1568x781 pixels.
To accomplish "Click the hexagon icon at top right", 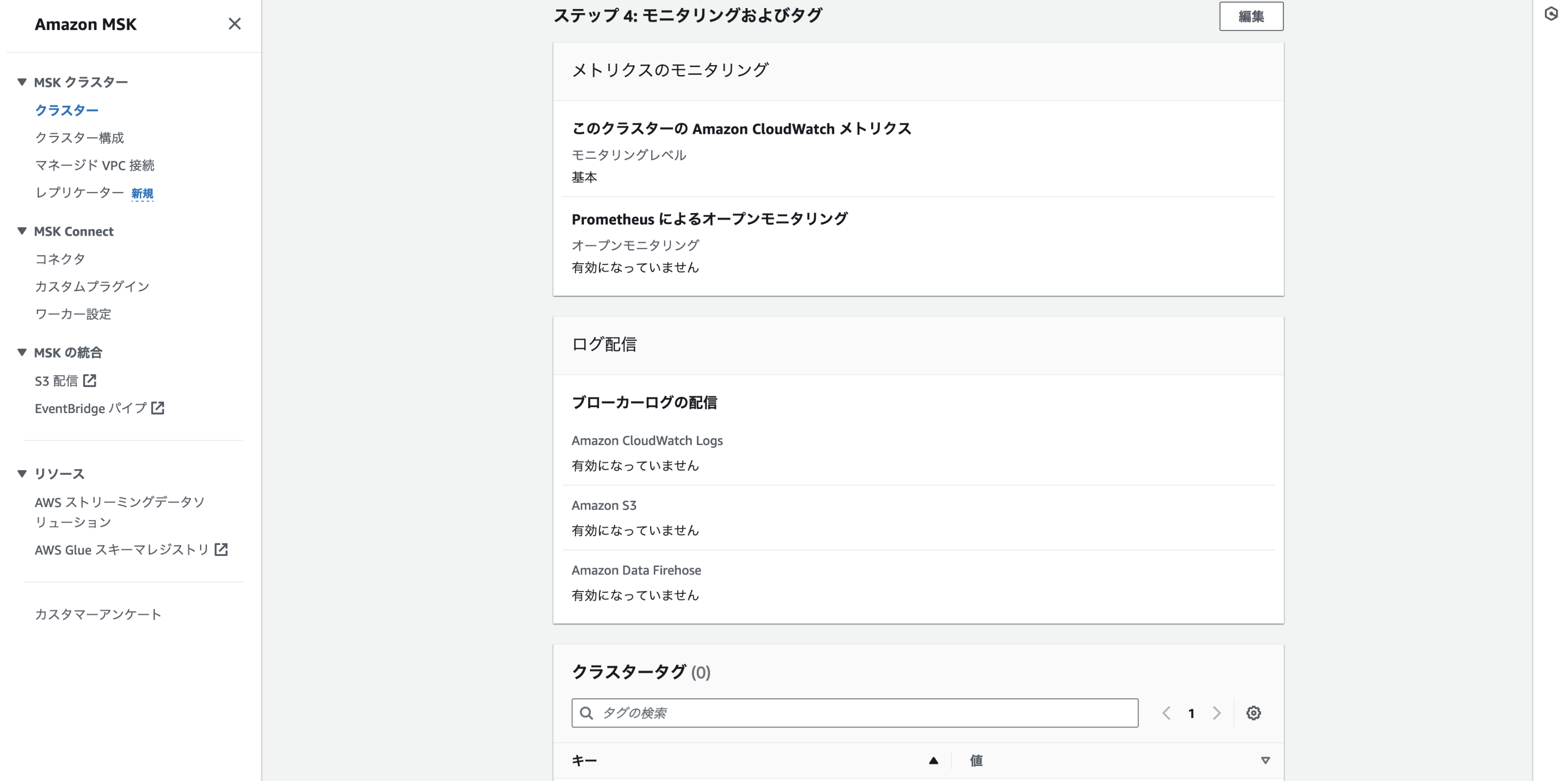I will click(1551, 14).
